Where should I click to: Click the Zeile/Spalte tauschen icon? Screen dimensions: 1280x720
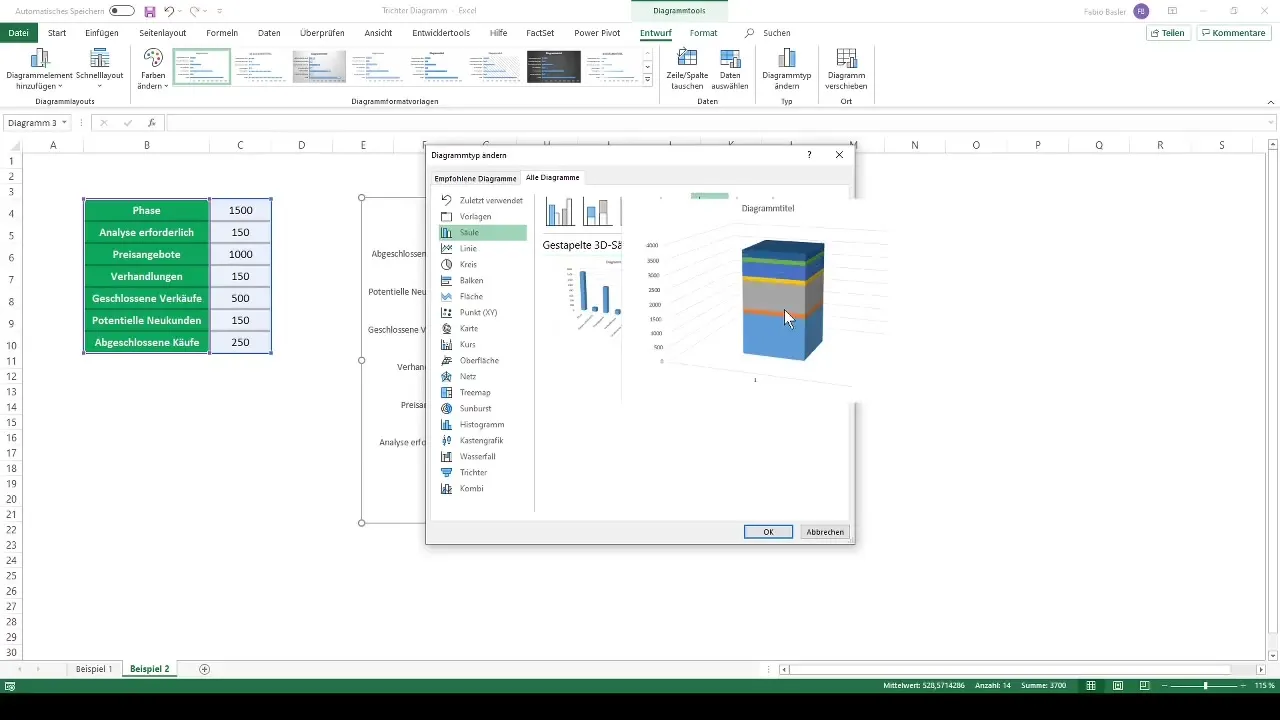click(688, 58)
